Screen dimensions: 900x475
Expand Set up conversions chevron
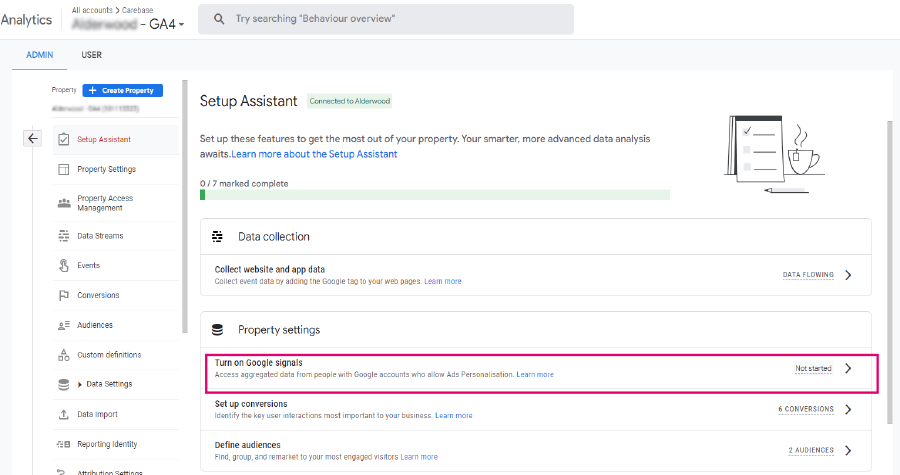coord(848,410)
